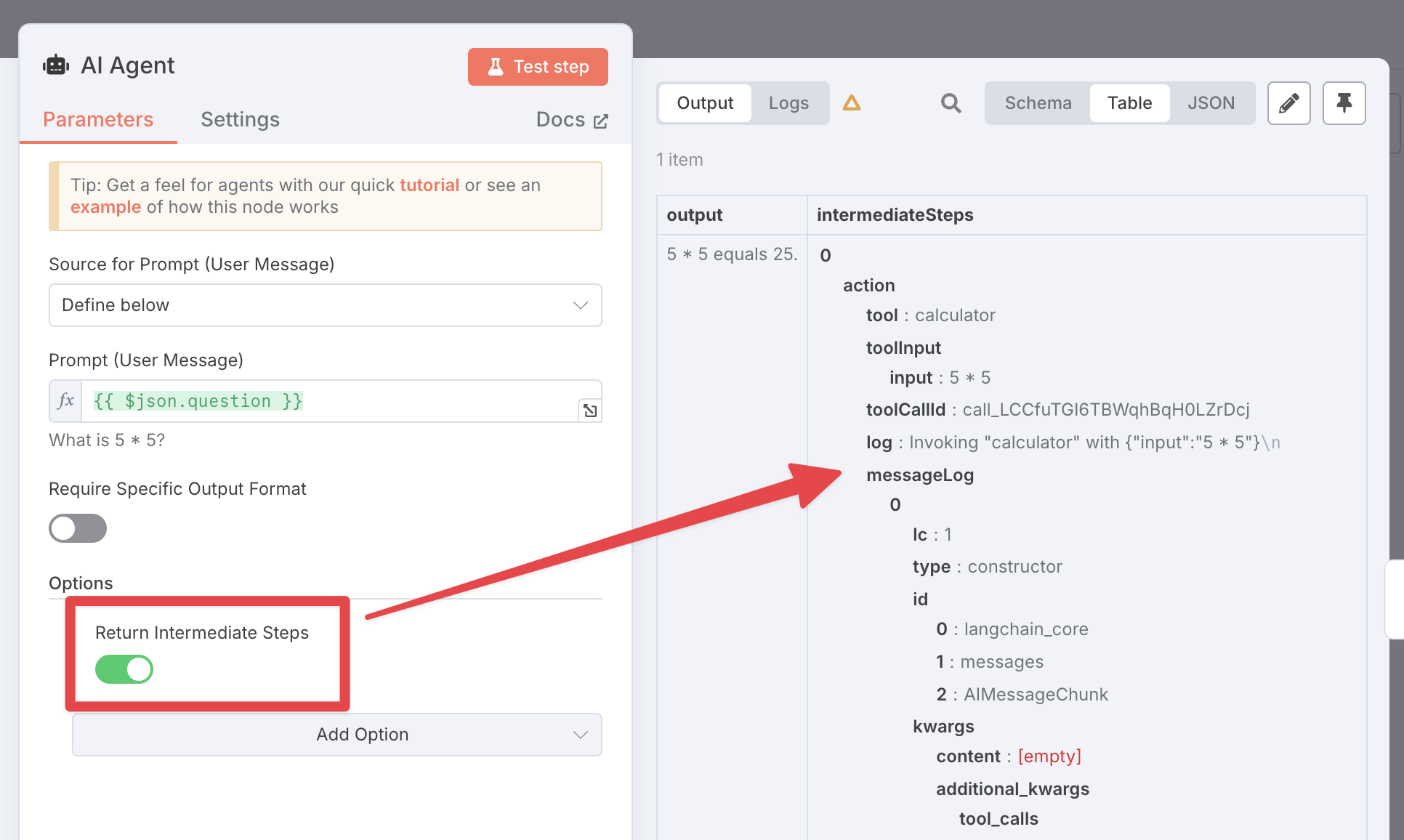
Task: Switch to the Settings tab
Action: (x=240, y=119)
